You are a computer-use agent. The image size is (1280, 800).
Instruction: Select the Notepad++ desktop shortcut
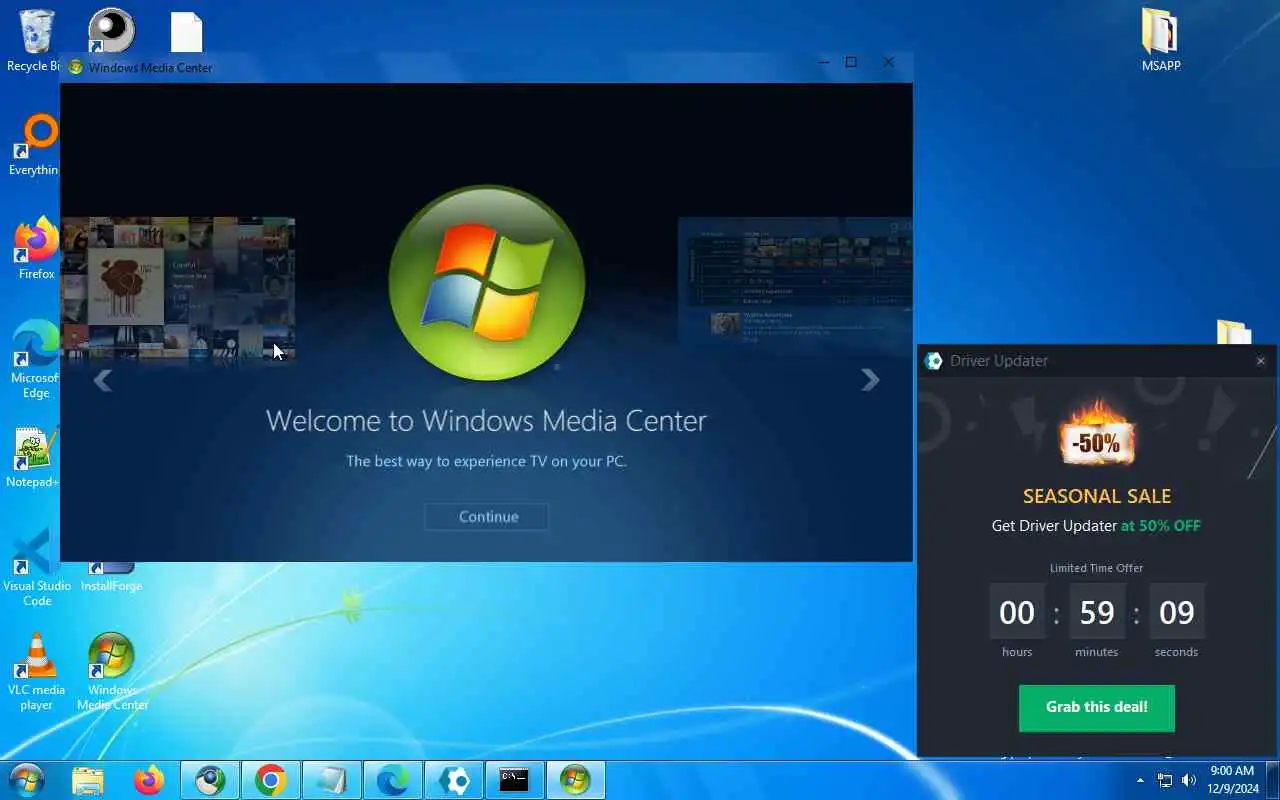tap(34, 458)
